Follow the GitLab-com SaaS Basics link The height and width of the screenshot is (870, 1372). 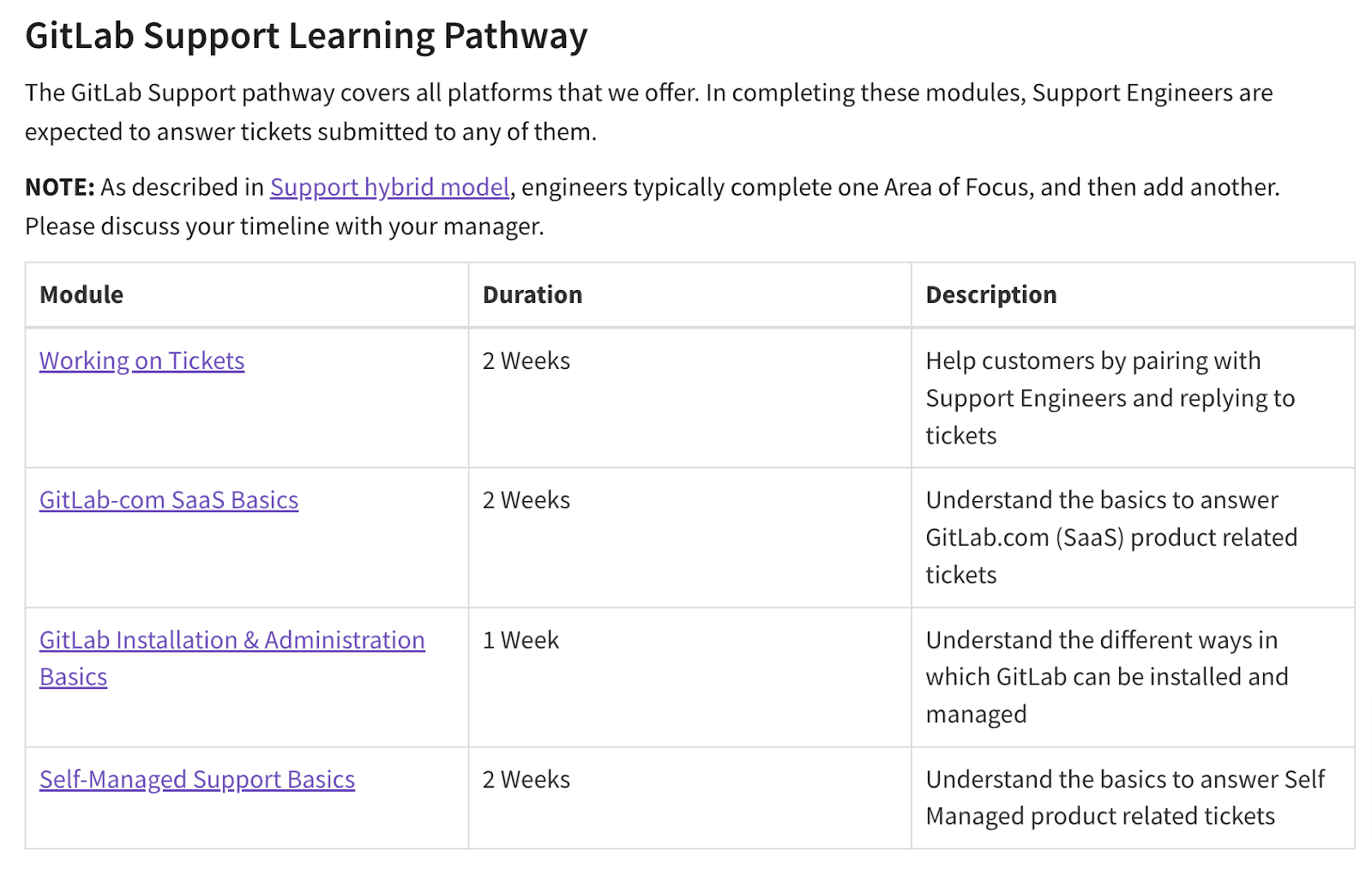click(x=168, y=500)
